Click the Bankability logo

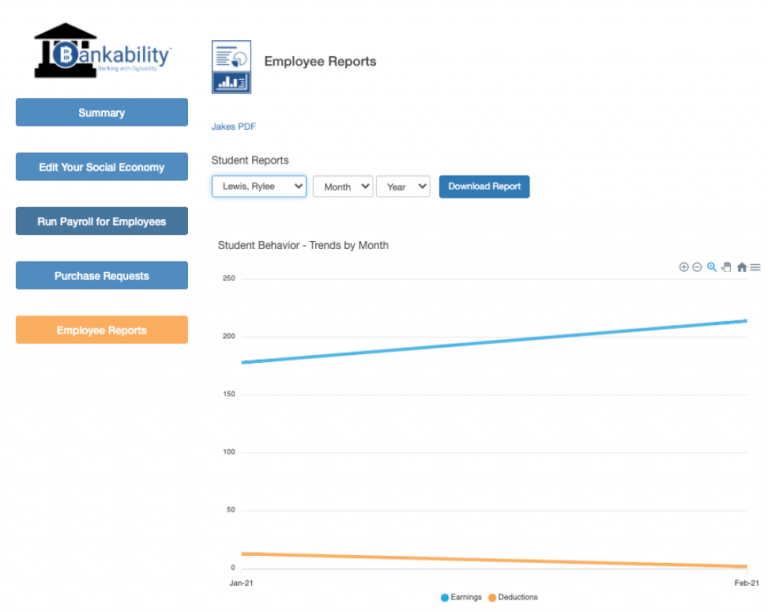click(x=102, y=52)
